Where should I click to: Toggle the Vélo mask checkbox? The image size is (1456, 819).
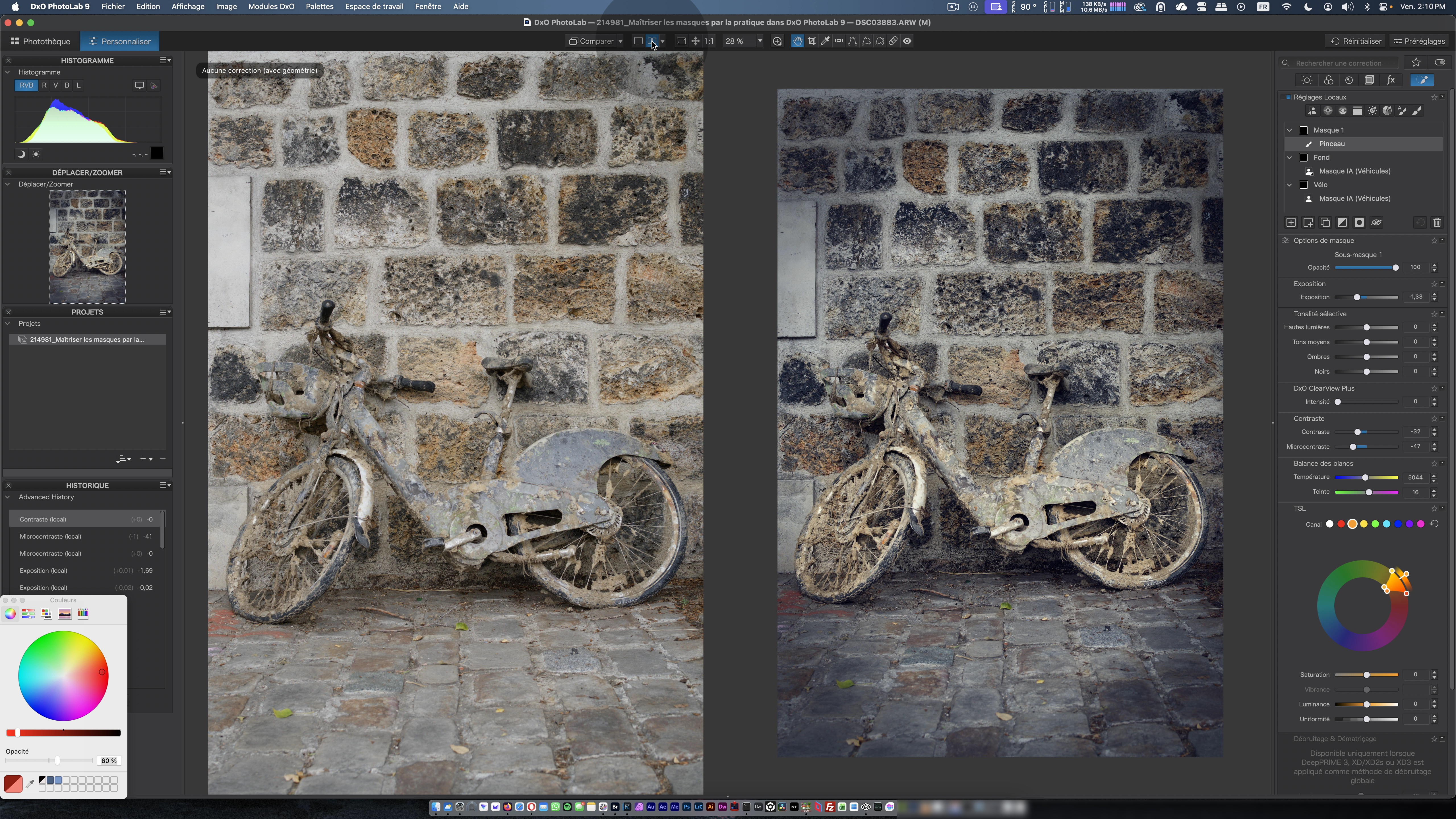tap(1303, 185)
